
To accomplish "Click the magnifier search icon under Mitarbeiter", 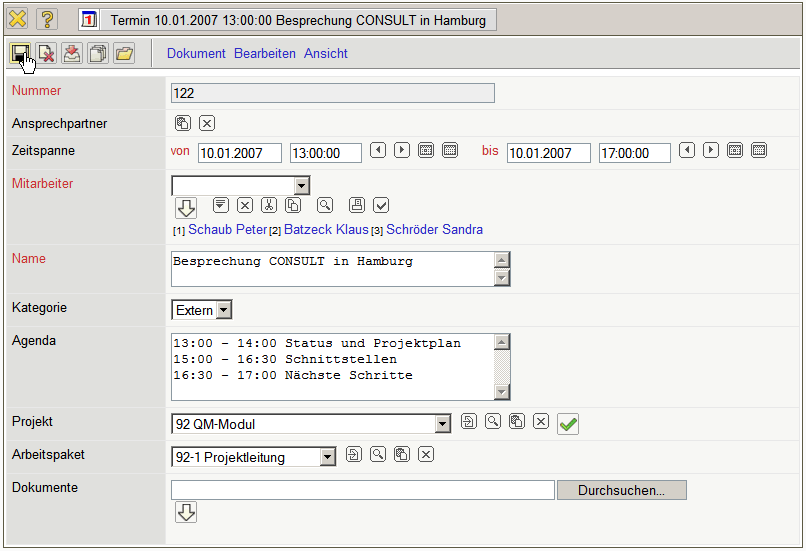I will tap(324, 205).
